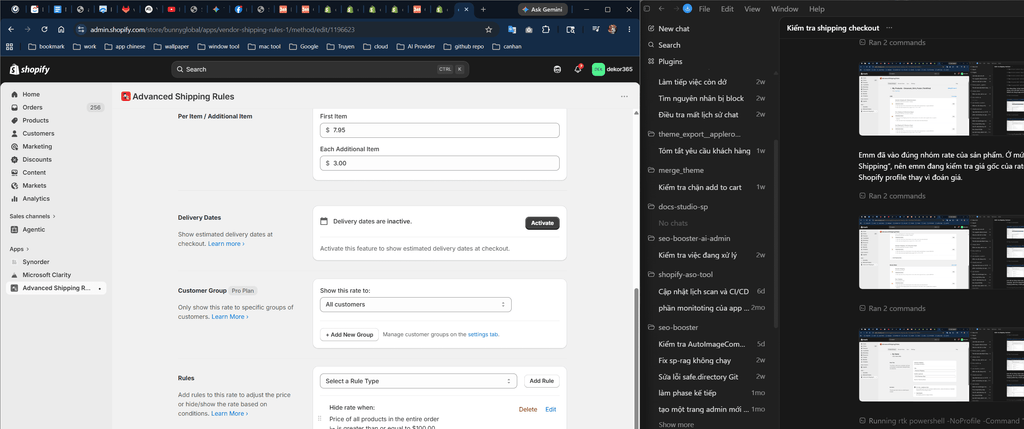The width and height of the screenshot is (1024, 429).
Task: Click the Add New Group button
Action: tap(349, 334)
